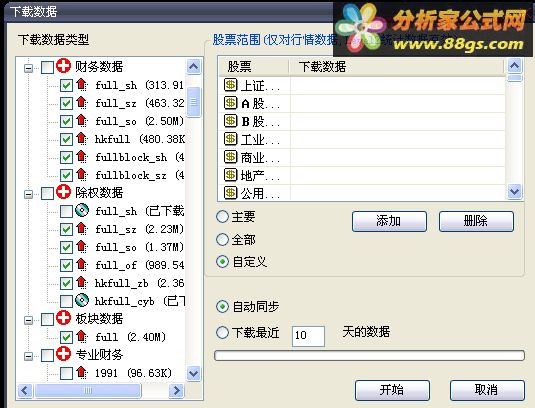Select the 全部 radio button
This screenshot has height=408, width=535.
pyautogui.click(x=222, y=239)
